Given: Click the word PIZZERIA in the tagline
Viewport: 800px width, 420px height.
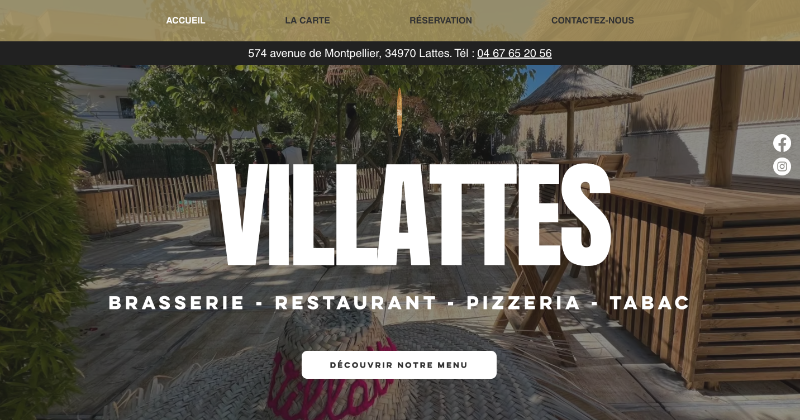Looking at the screenshot, I should (x=524, y=303).
